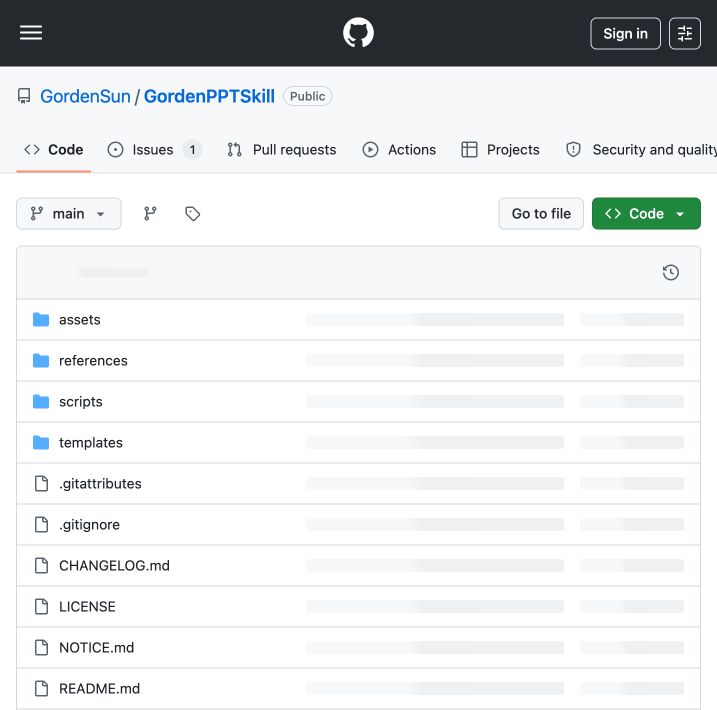The image size is (717, 710).
Task: Click the scripts folder icon
Action: pos(41,402)
